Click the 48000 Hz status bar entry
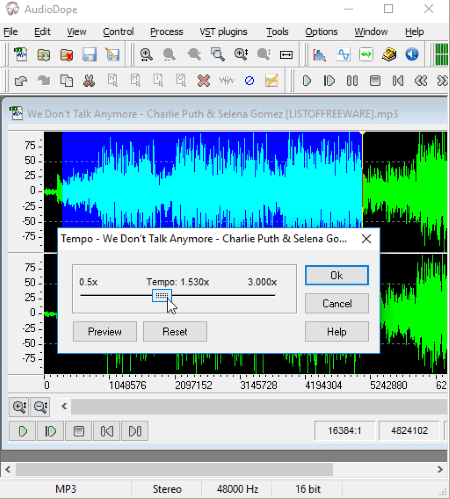 (237, 489)
